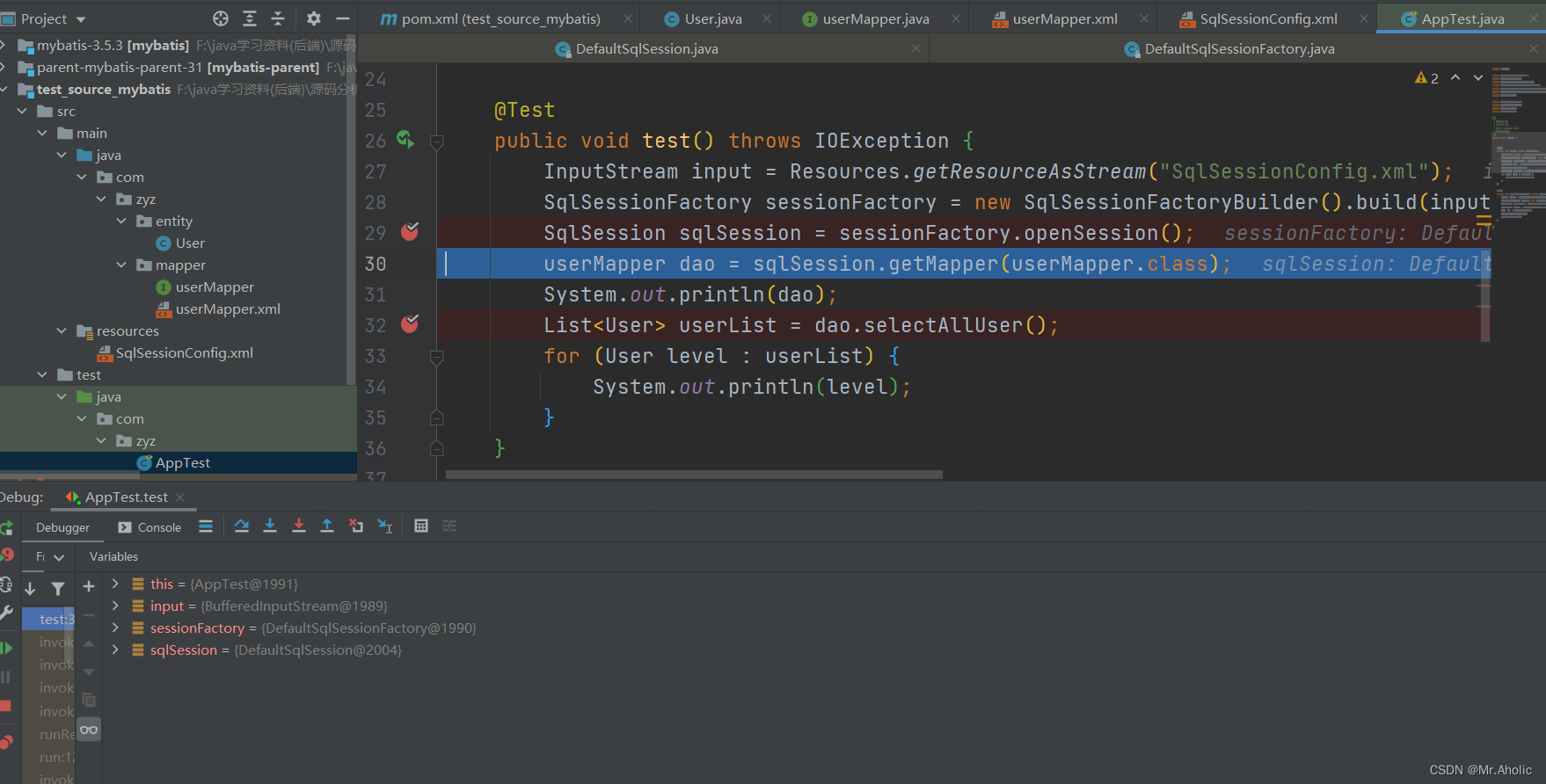Image resolution: width=1546 pixels, height=784 pixels.
Task: Click the warnings indicator showing 2
Action: click(1426, 78)
